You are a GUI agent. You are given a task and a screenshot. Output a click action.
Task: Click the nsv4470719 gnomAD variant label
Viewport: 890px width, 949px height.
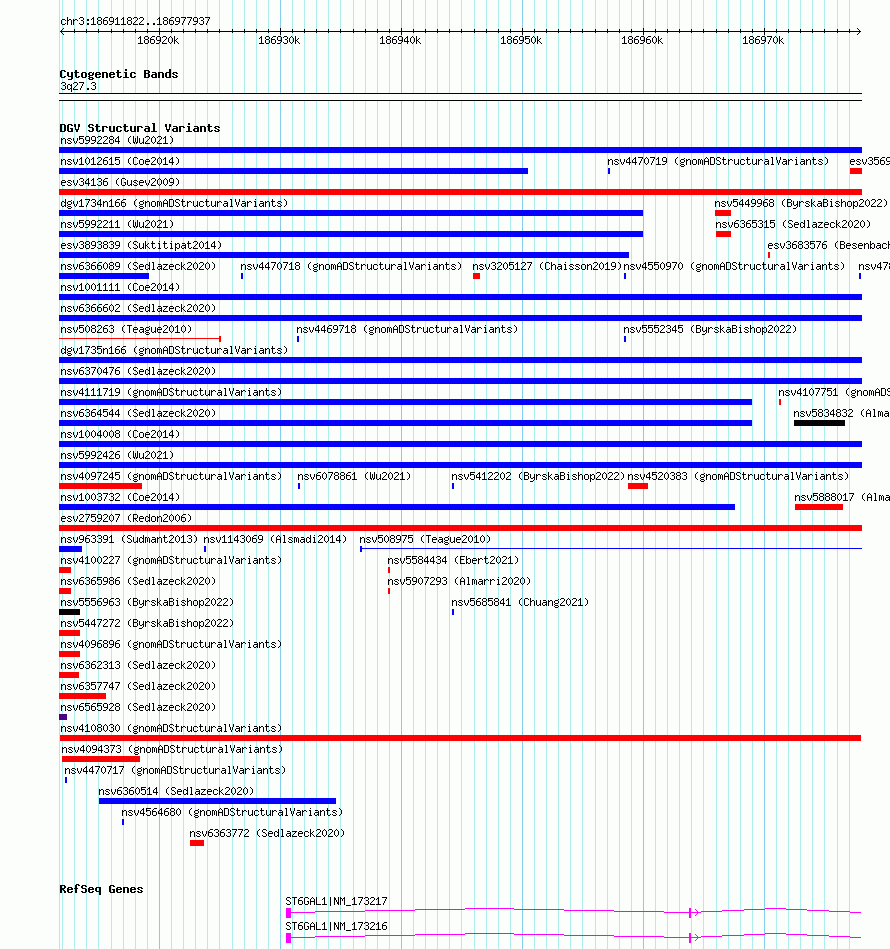pyautogui.click(x=718, y=162)
